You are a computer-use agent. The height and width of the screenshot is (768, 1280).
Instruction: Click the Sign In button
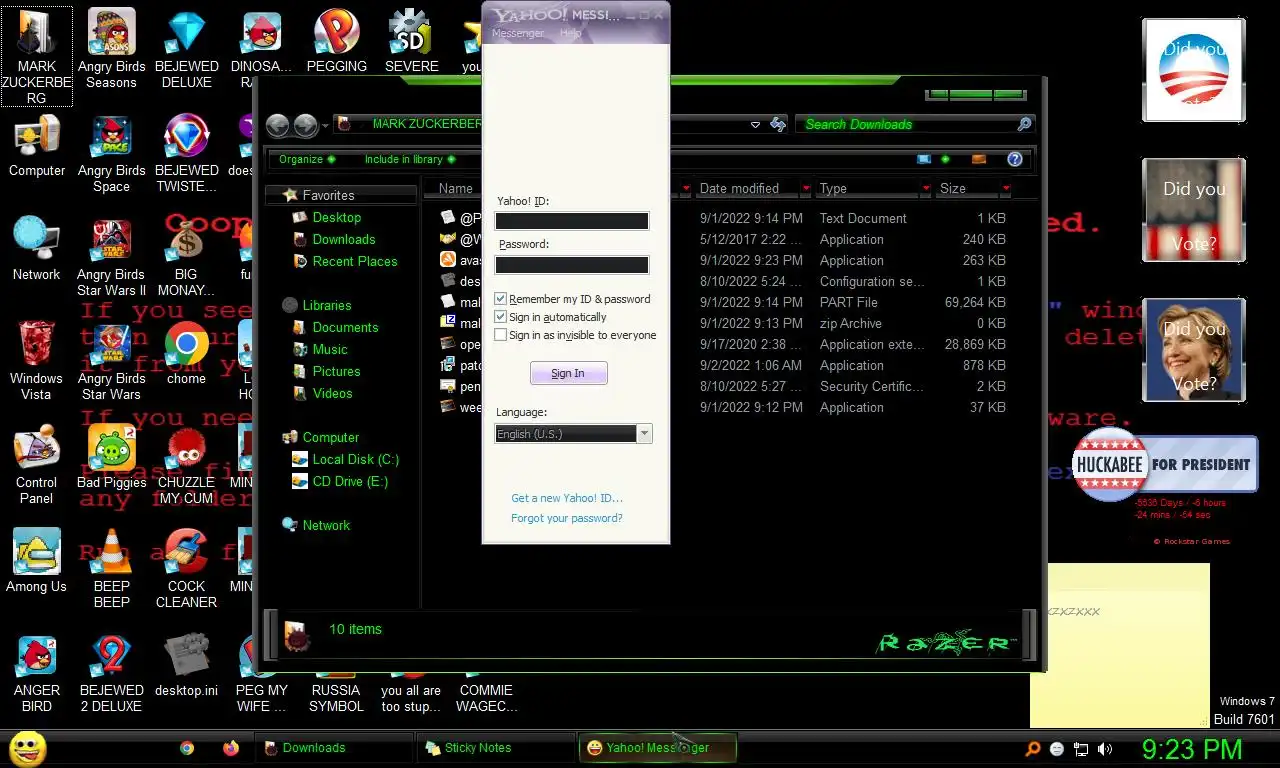pyautogui.click(x=568, y=373)
